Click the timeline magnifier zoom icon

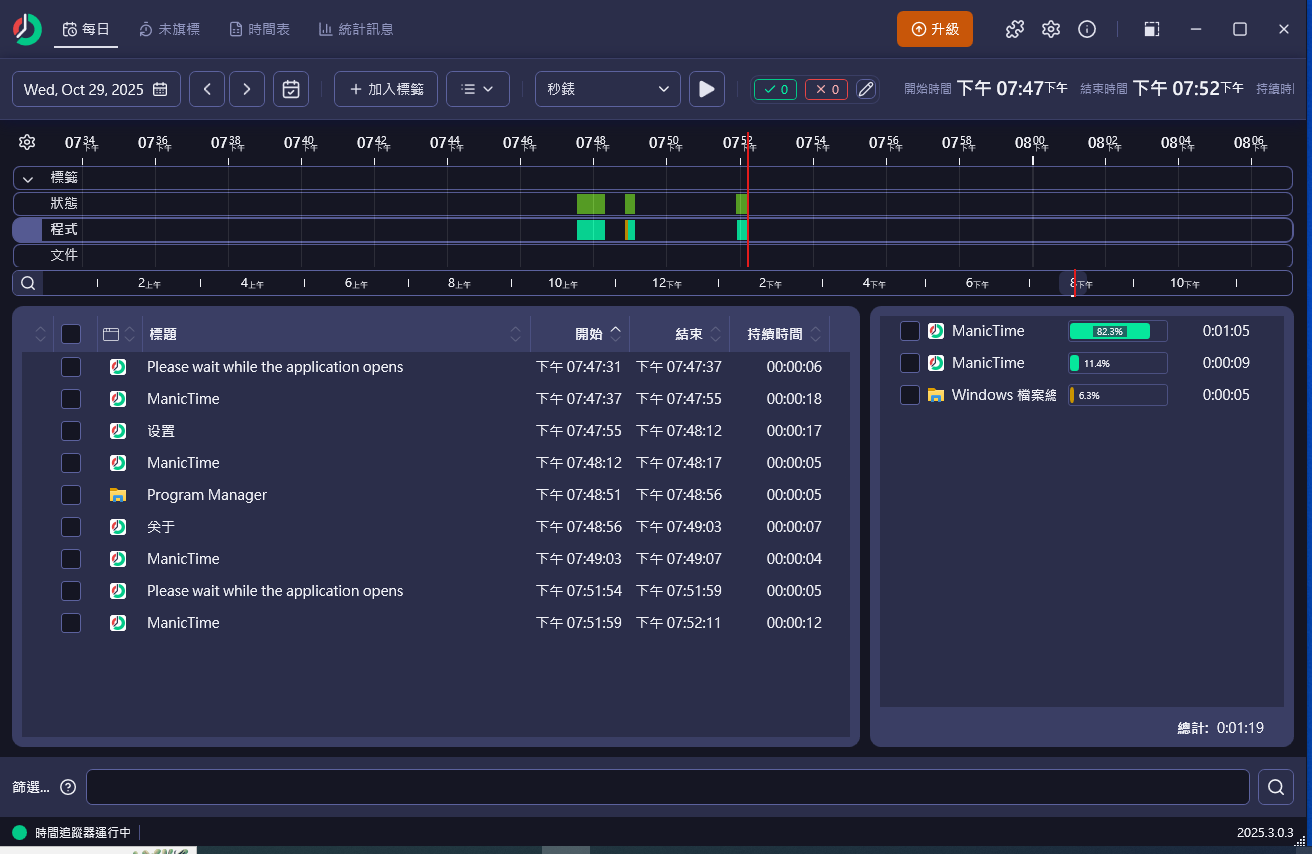tap(28, 283)
